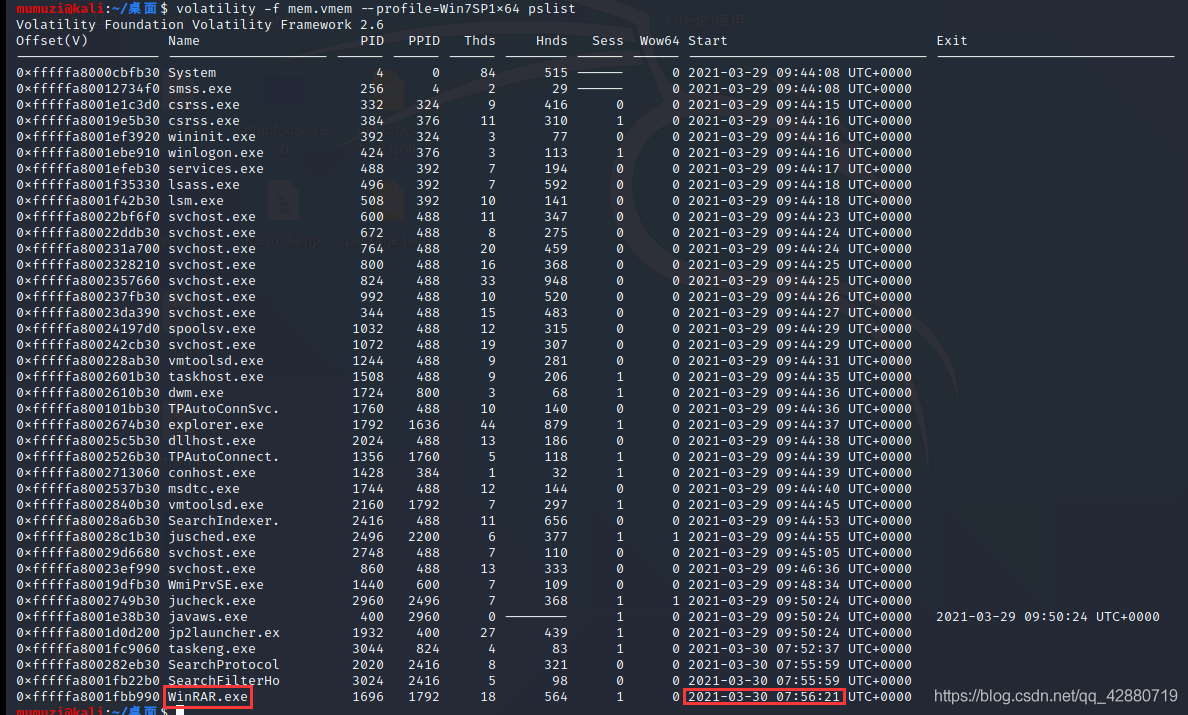
Task: Click the Exit column header
Action: [x=952, y=40]
